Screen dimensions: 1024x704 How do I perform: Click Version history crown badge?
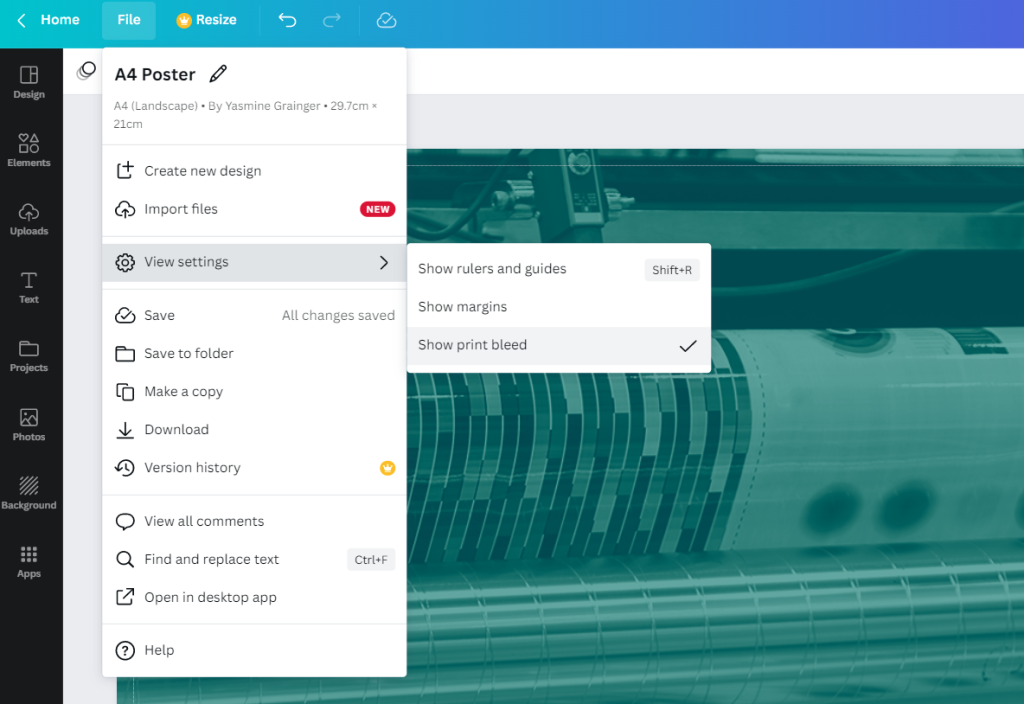click(x=388, y=468)
